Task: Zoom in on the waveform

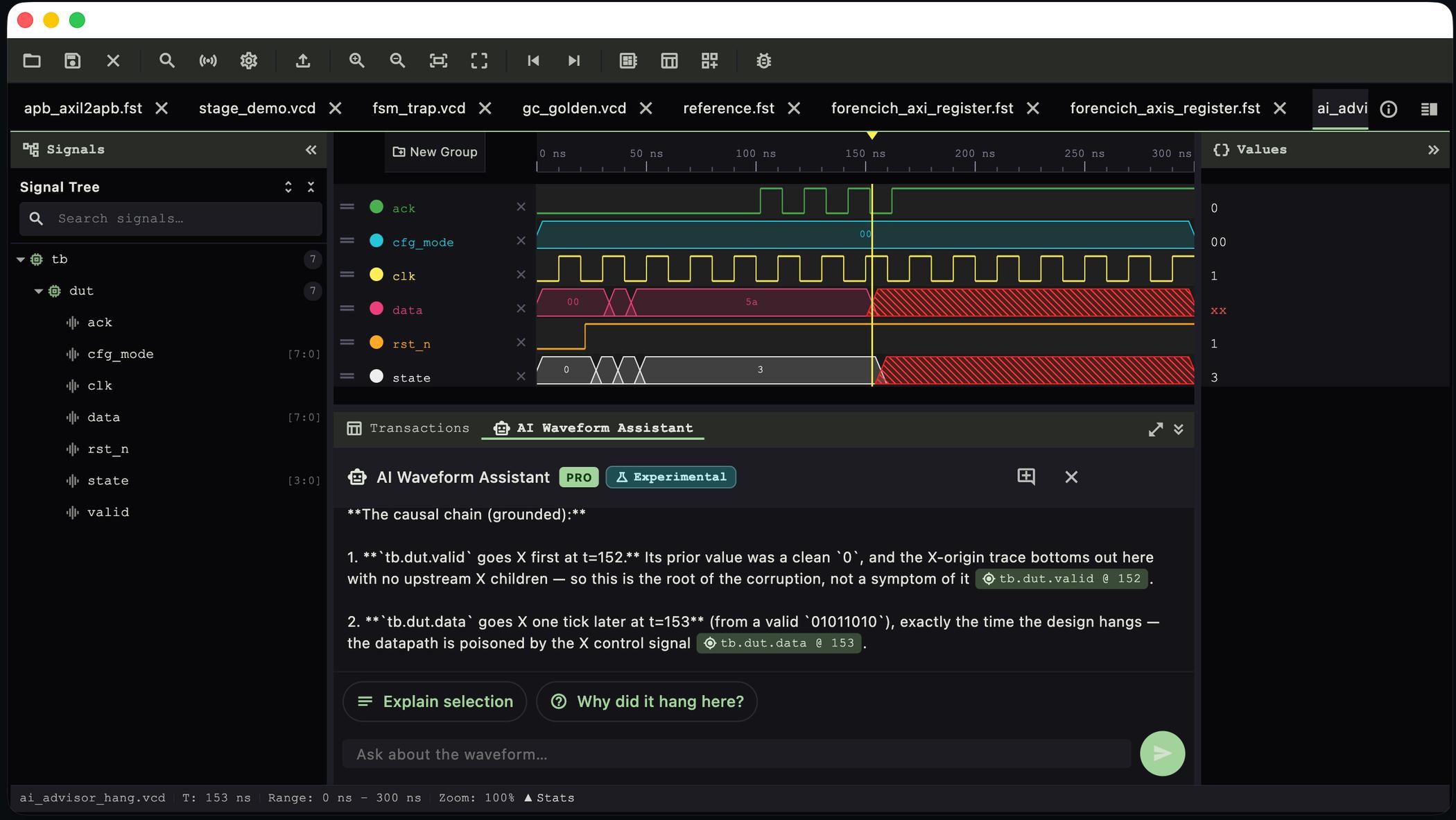Action: [x=357, y=61]
